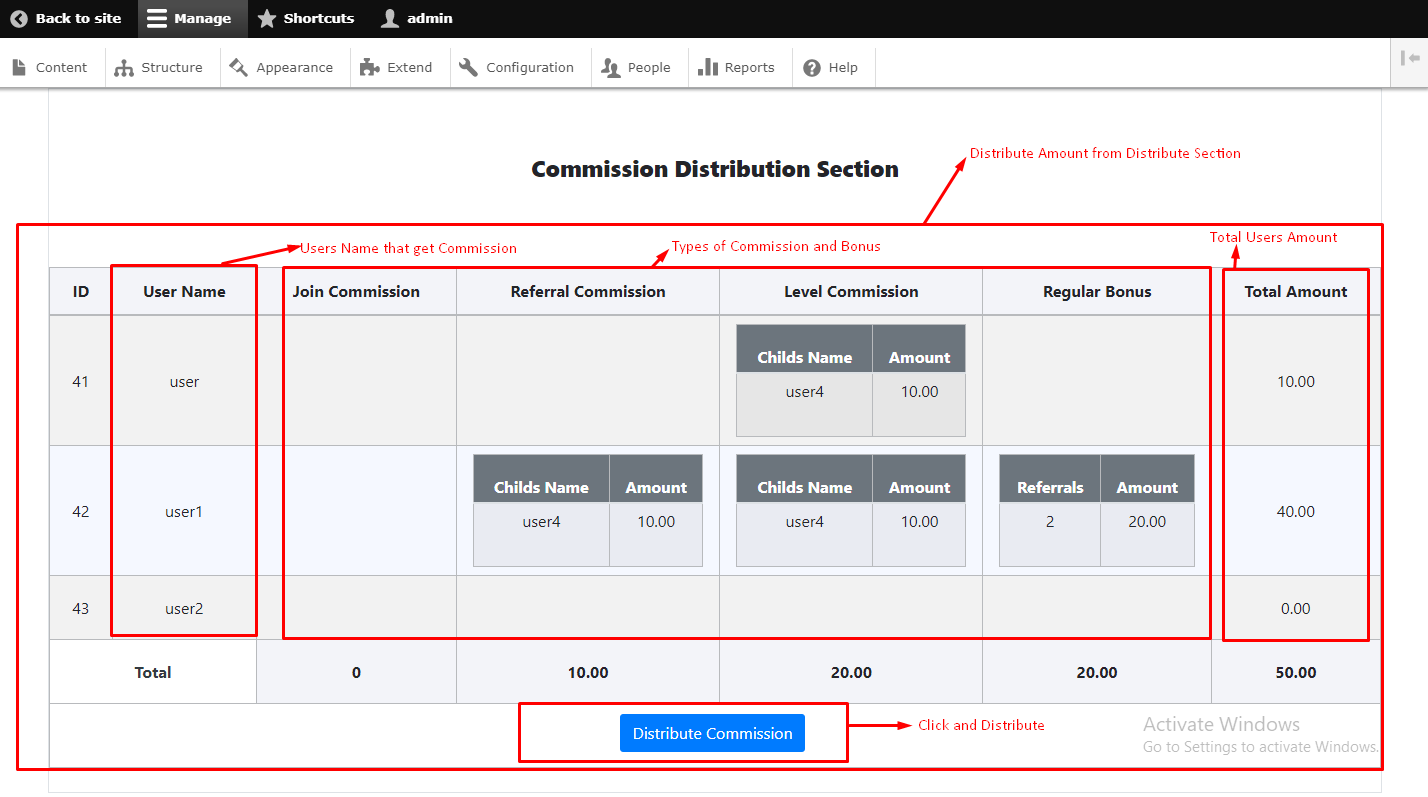Click the Back to site arrow icon
Screen dimensions: 1428x797
click(x=19, y=19)
